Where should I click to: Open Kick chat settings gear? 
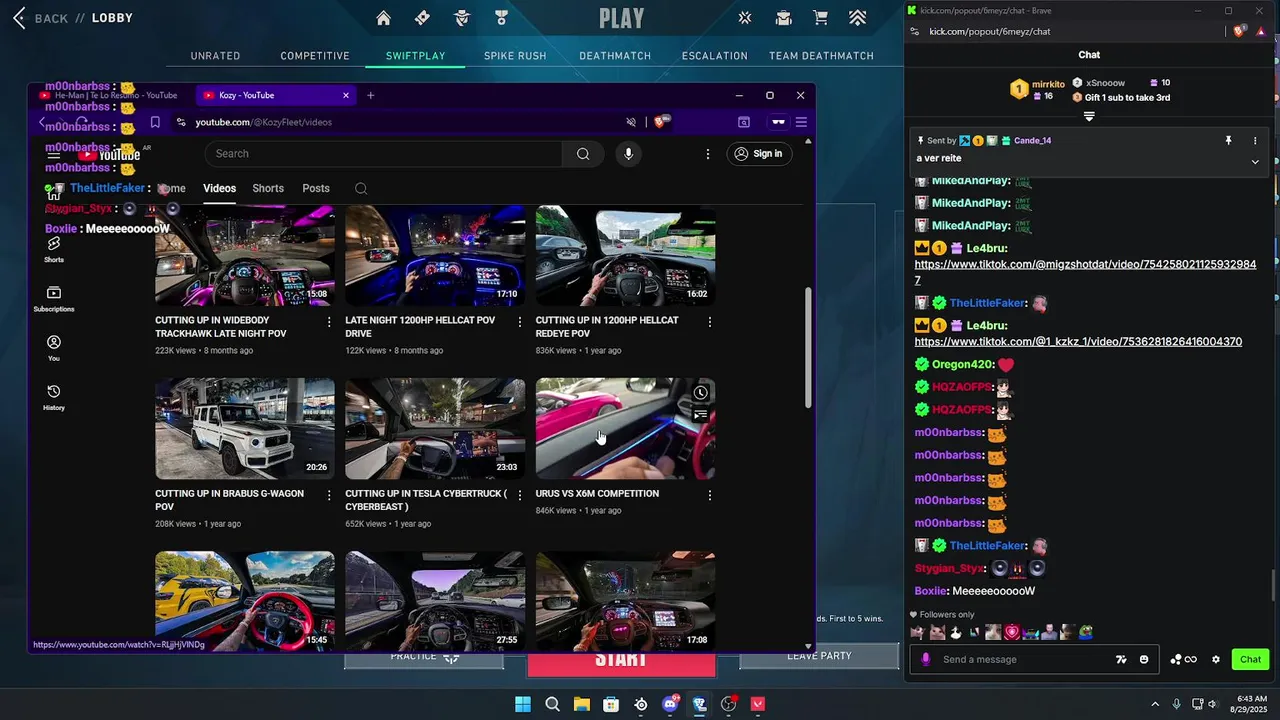coord(1216,660)
